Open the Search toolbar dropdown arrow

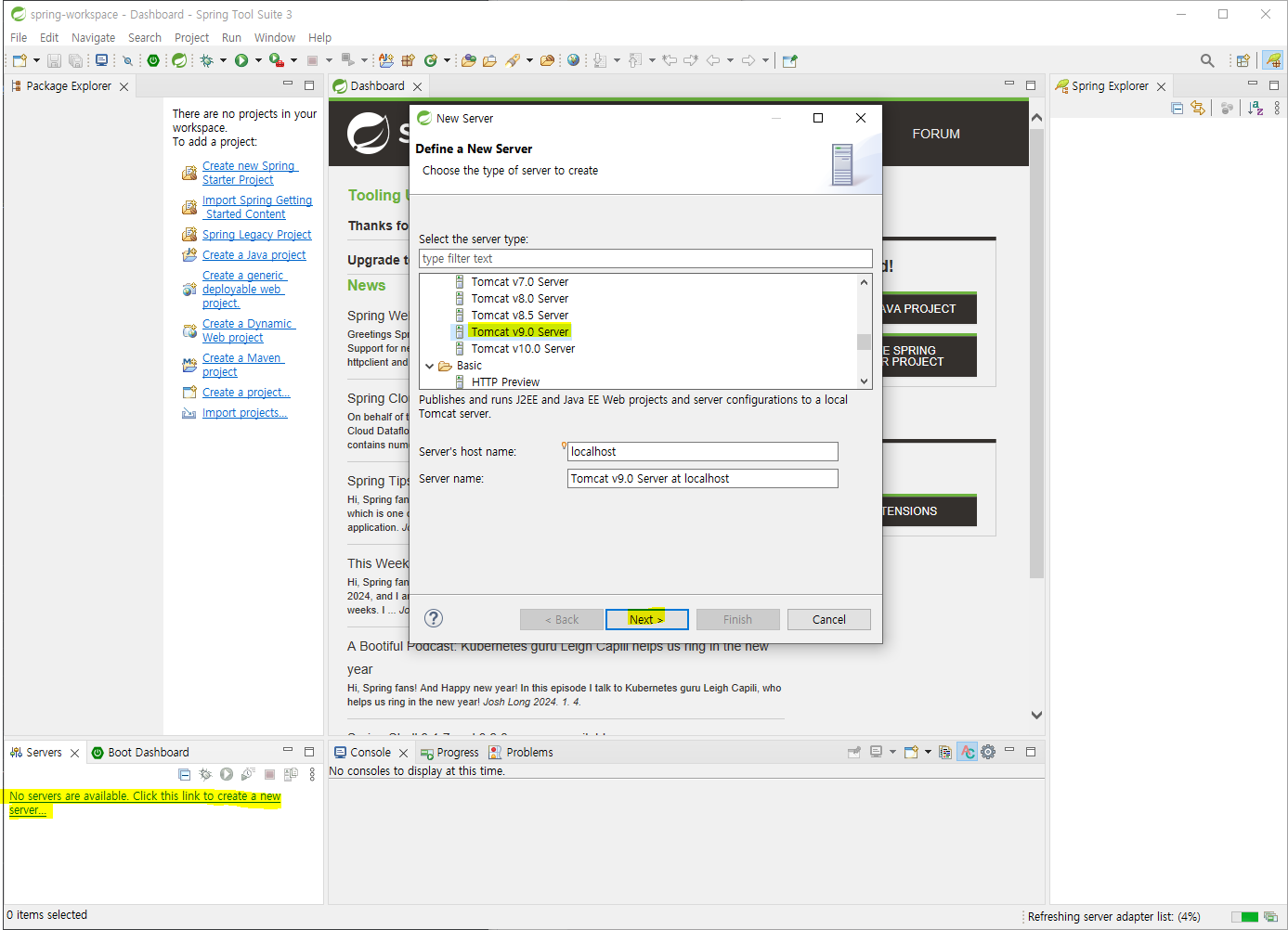(x=529, y=60)
